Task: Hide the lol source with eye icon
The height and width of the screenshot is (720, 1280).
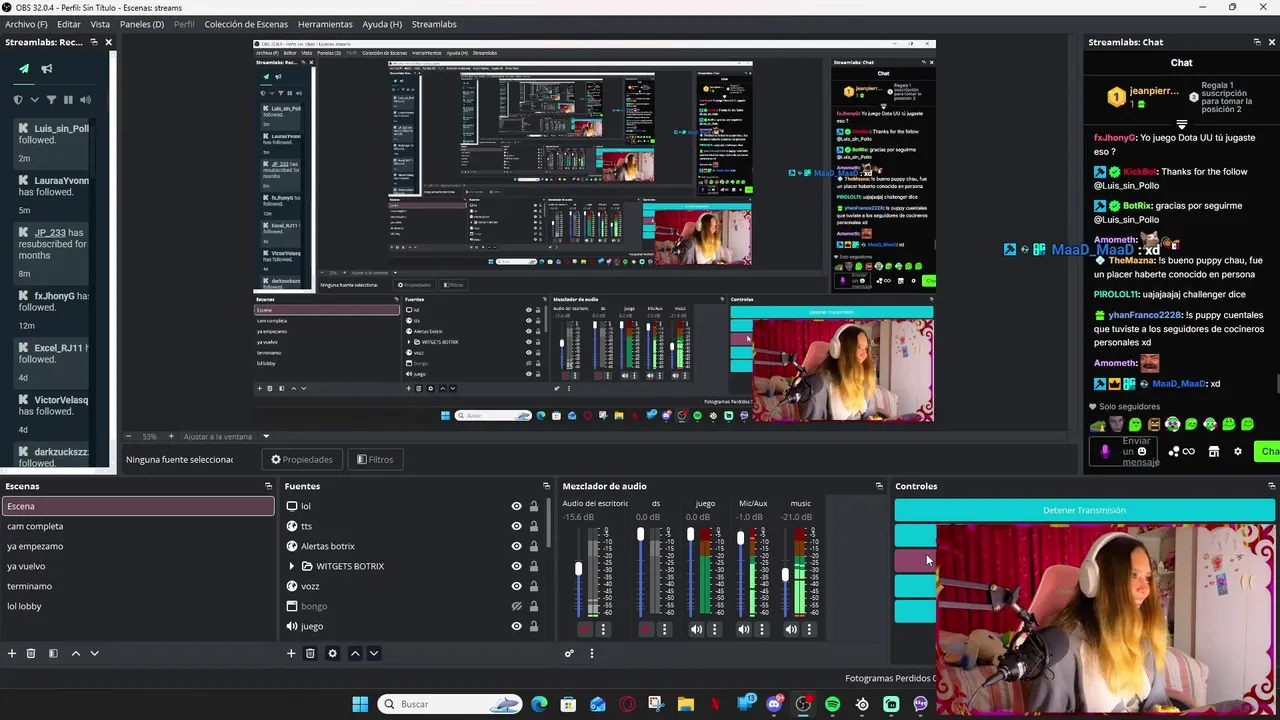Action: click(516, 506)
